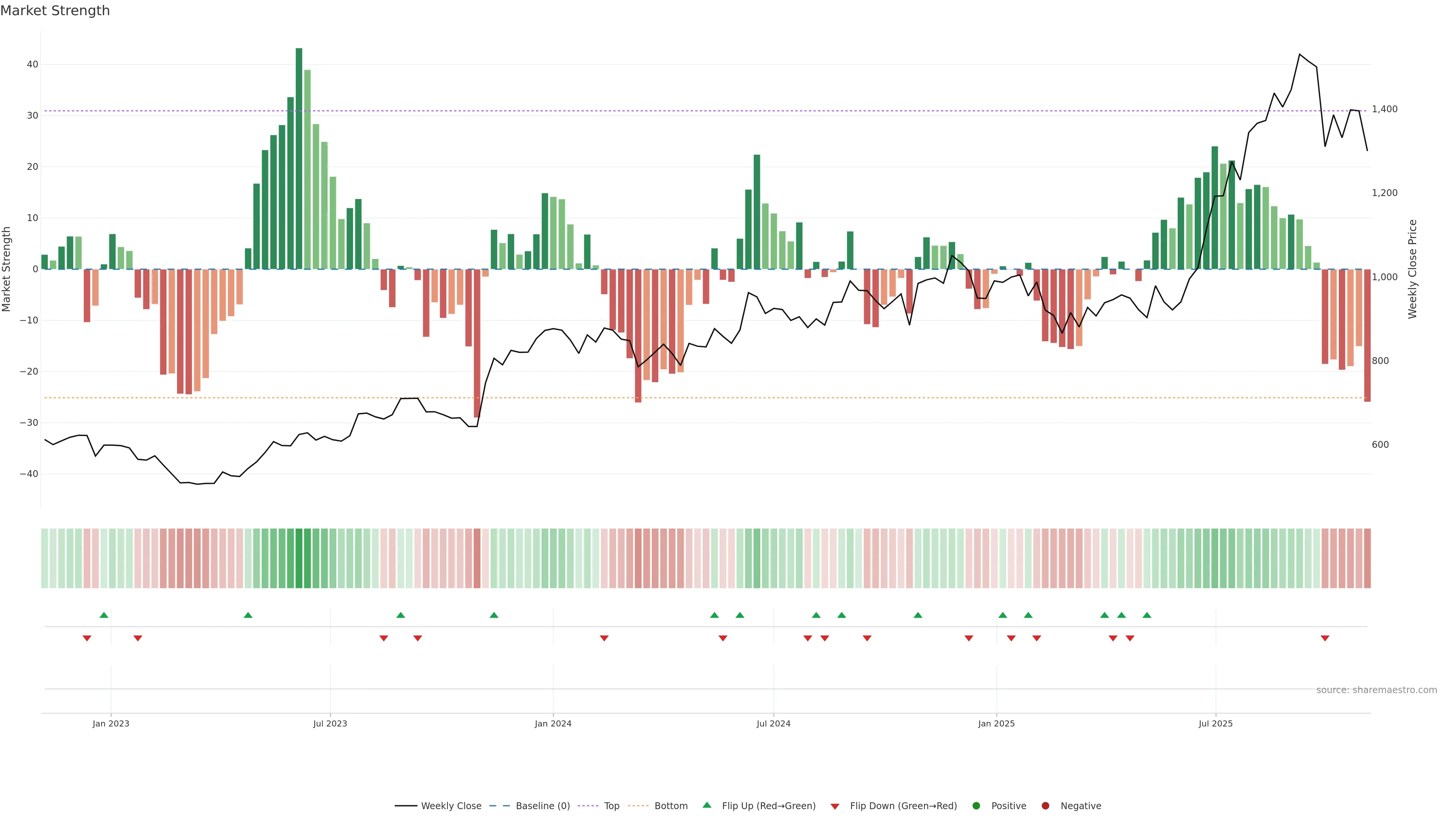Click the last dark red bar at right
This screenshot has height=819, width=1456.
1367,335
